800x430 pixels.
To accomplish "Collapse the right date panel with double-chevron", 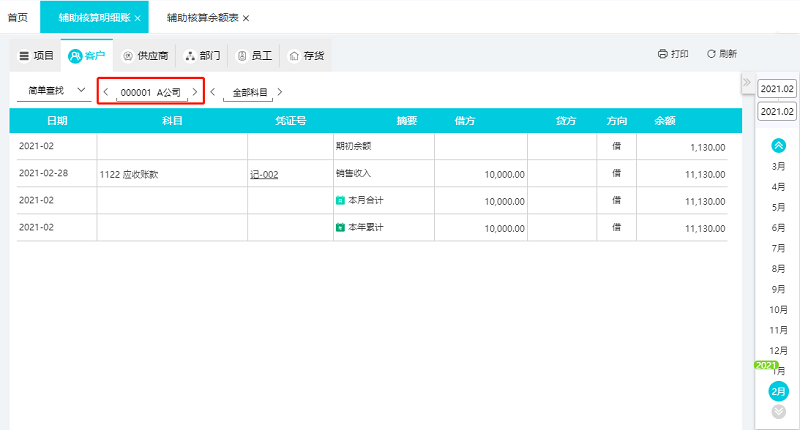I will [747, 82].
